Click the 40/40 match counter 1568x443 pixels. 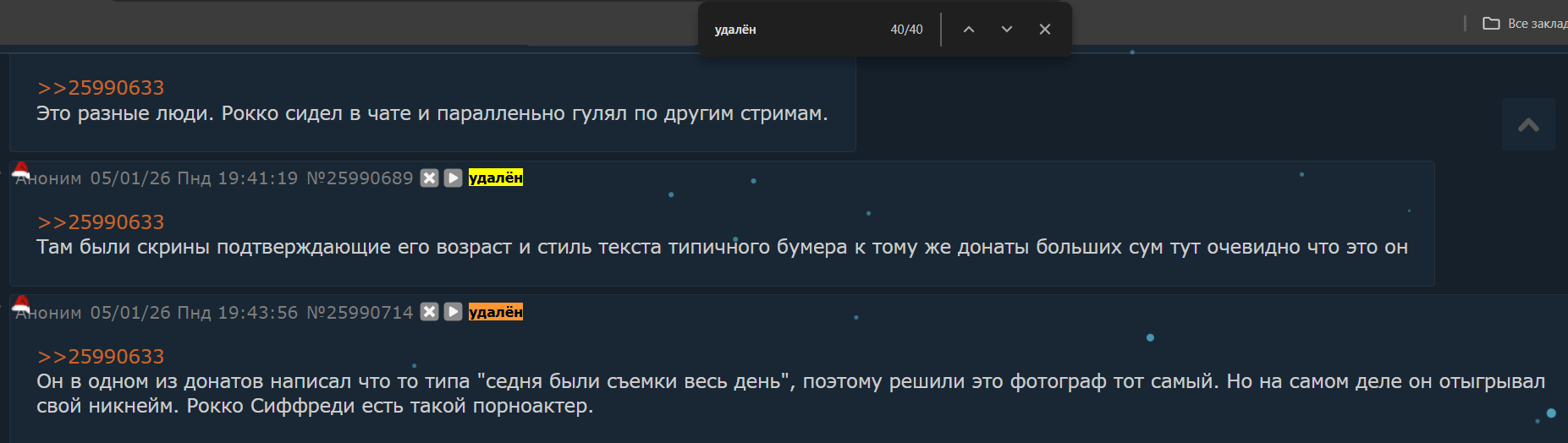906,30
